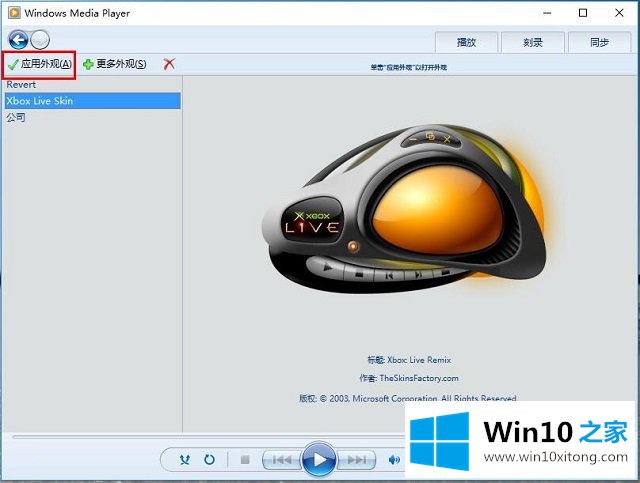
Task: Click the author text TheSkinsFactory.com
Action: click(419, 378)
